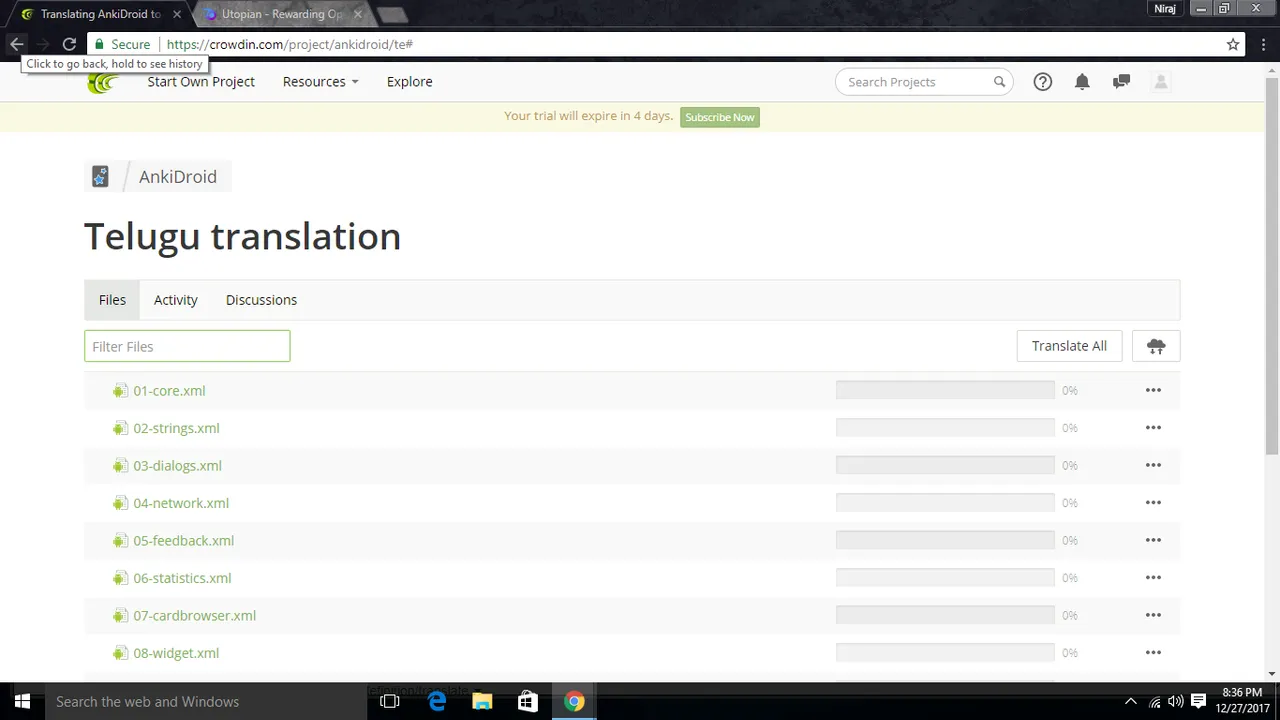Click Android icon beside 07-cardbrowser.xml
Viewport: 1280px width, 720px height.
[120, 616]
